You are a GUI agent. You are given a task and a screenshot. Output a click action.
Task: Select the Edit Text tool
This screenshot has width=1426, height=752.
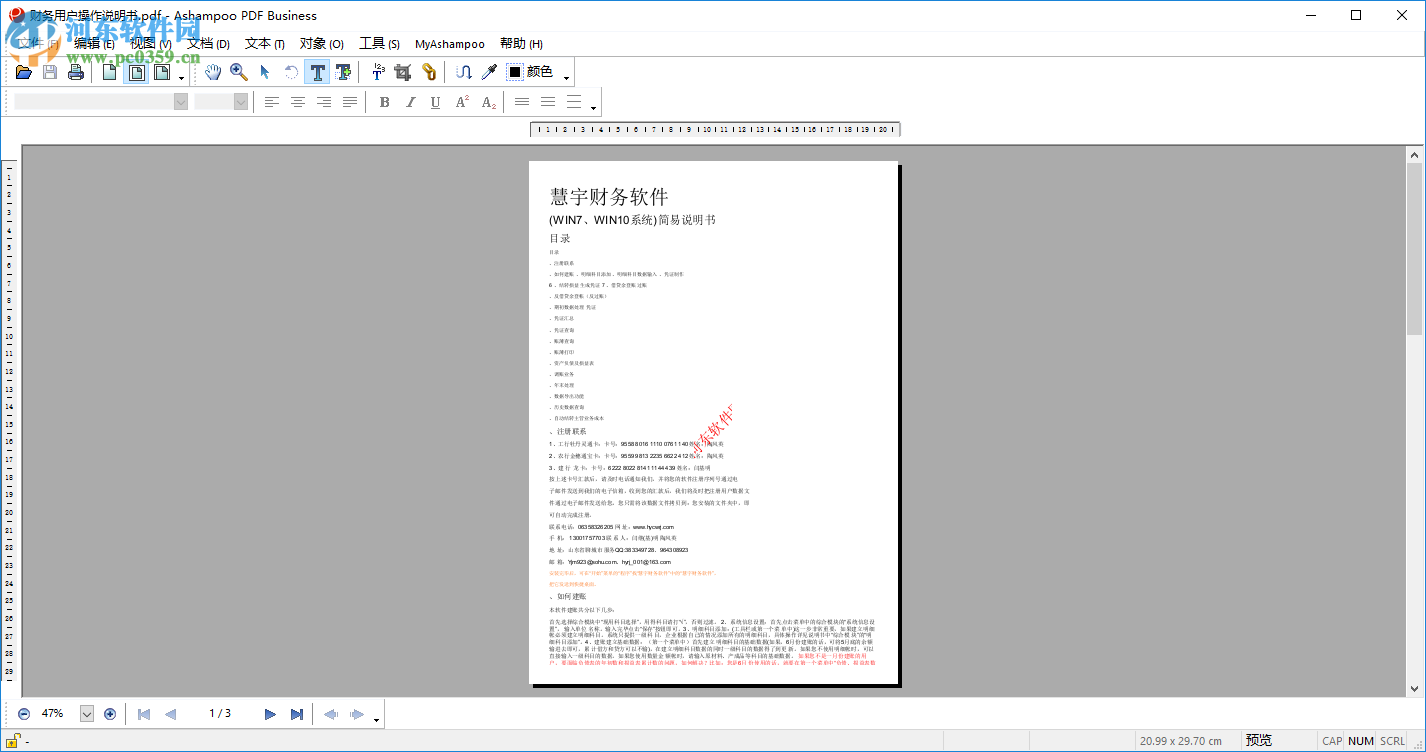(317, 72)
